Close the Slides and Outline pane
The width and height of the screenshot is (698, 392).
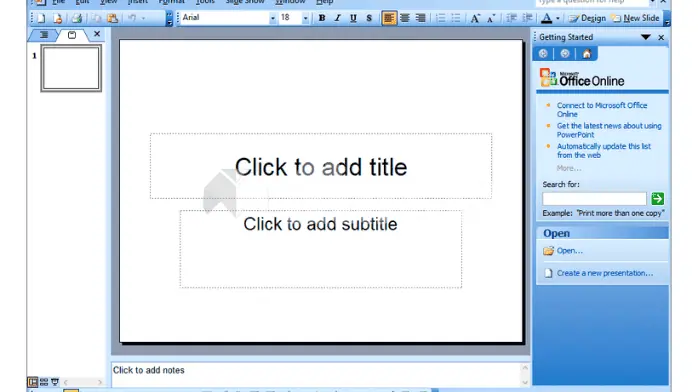pyautogui.click(x=97, y=34)
